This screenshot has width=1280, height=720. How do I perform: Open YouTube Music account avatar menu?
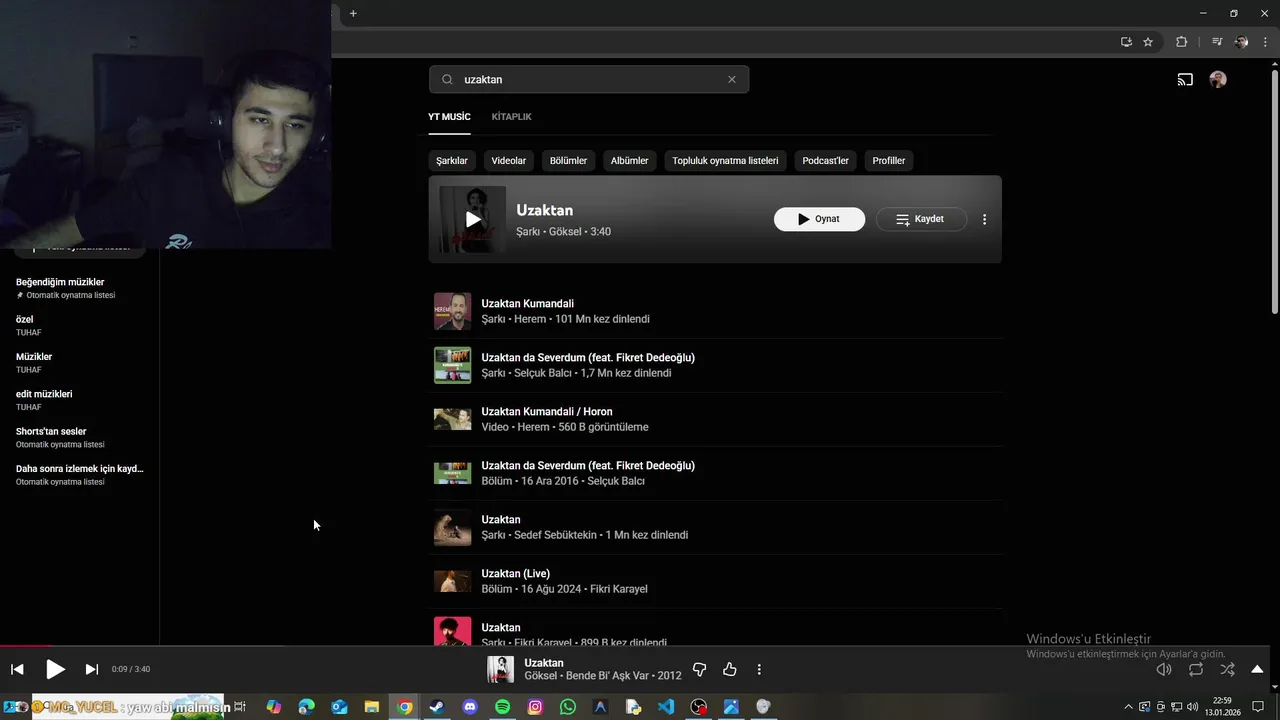pos(1217,80)
